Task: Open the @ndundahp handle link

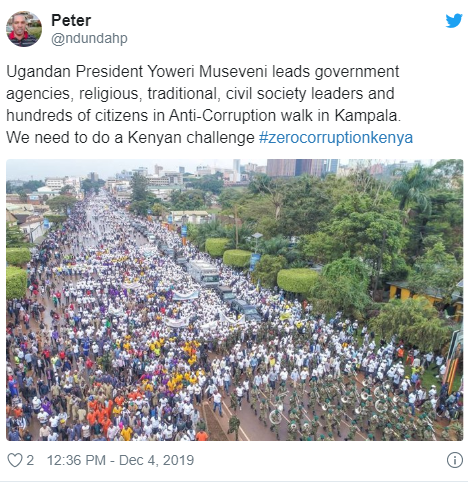Action: point(89,39)
